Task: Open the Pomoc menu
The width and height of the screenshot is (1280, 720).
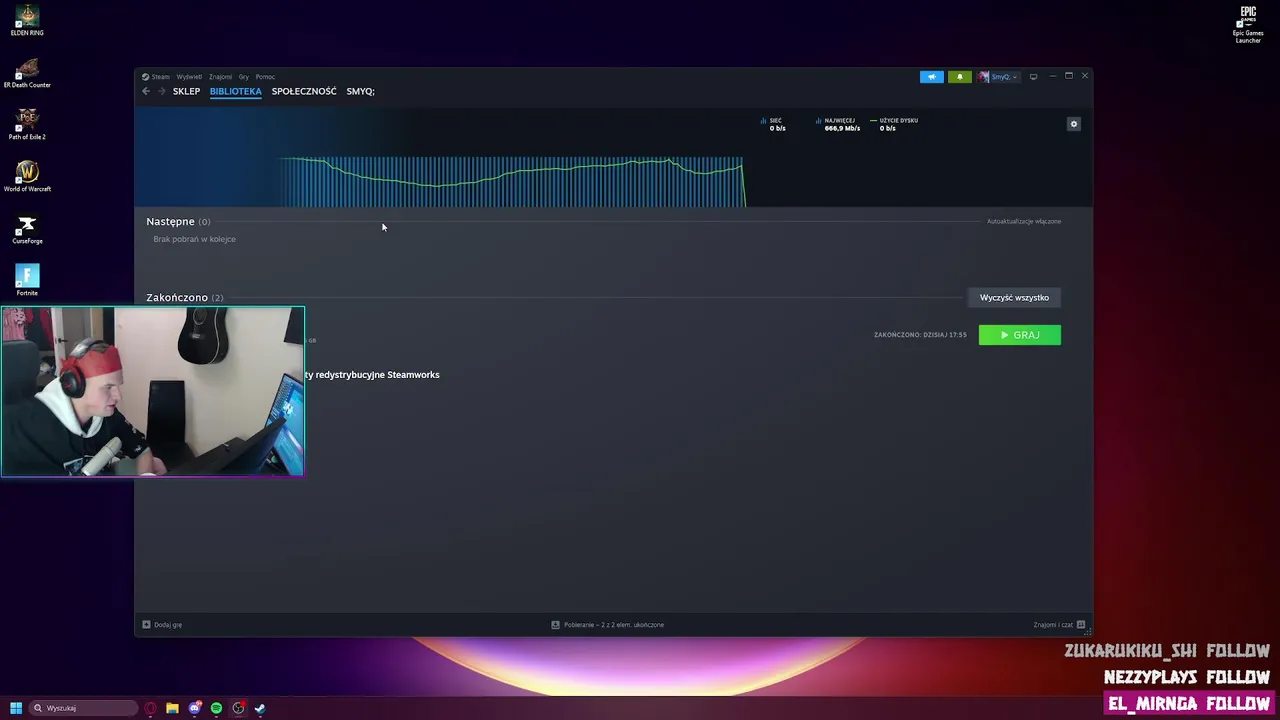Action: [265, 77]
